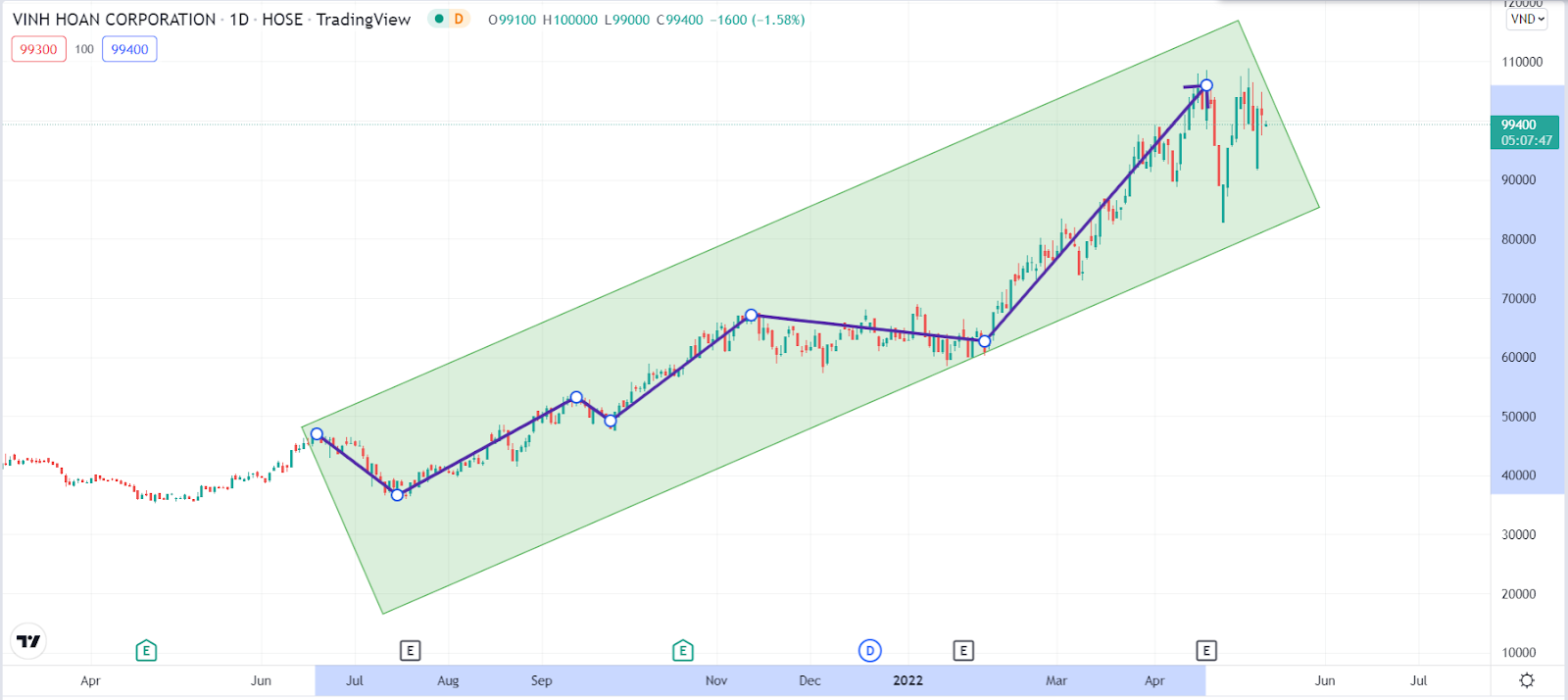Click the 50000 price axis label

coord(1518,417)
